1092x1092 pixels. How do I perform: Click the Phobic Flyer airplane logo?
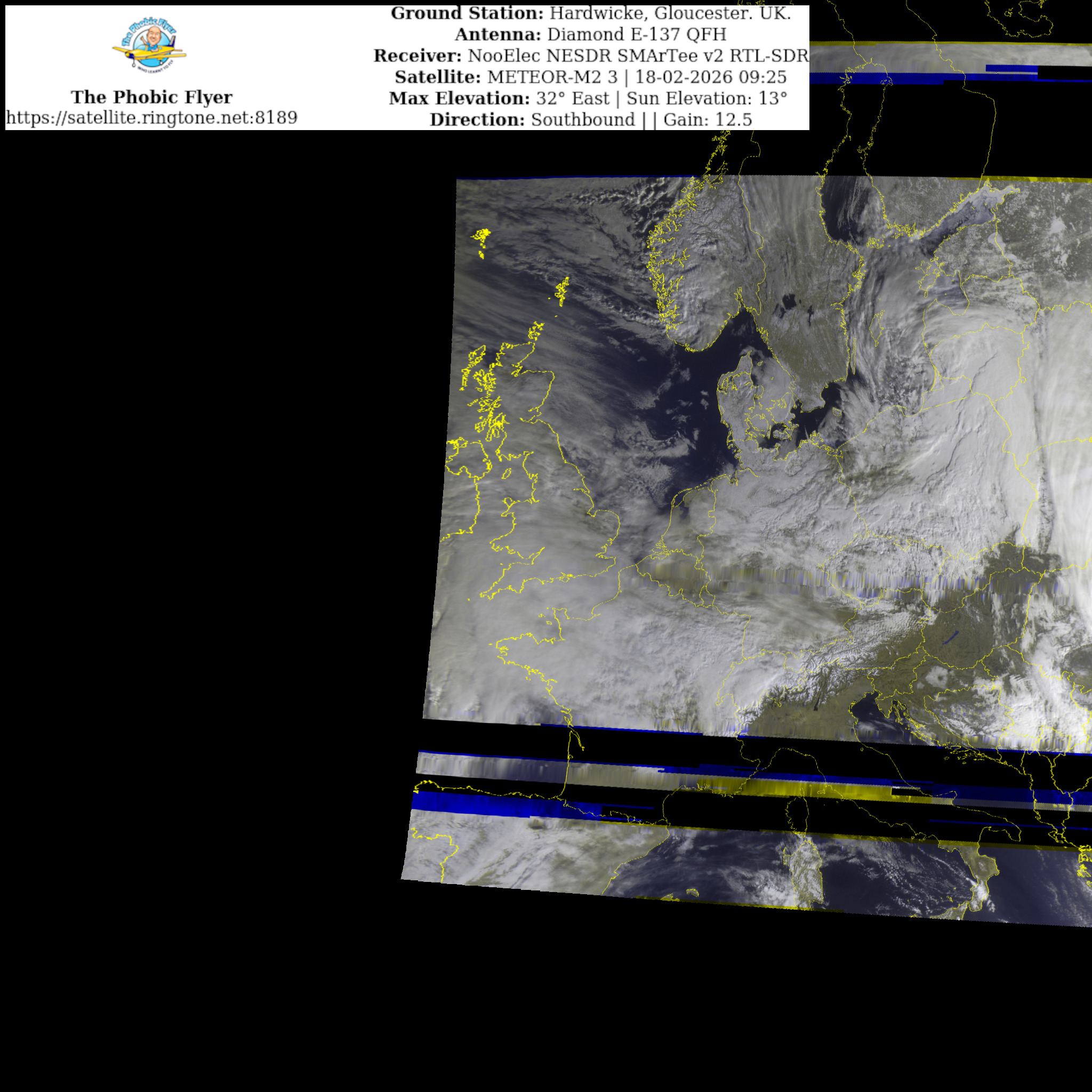pyautogui.click(x=150, y=45)
